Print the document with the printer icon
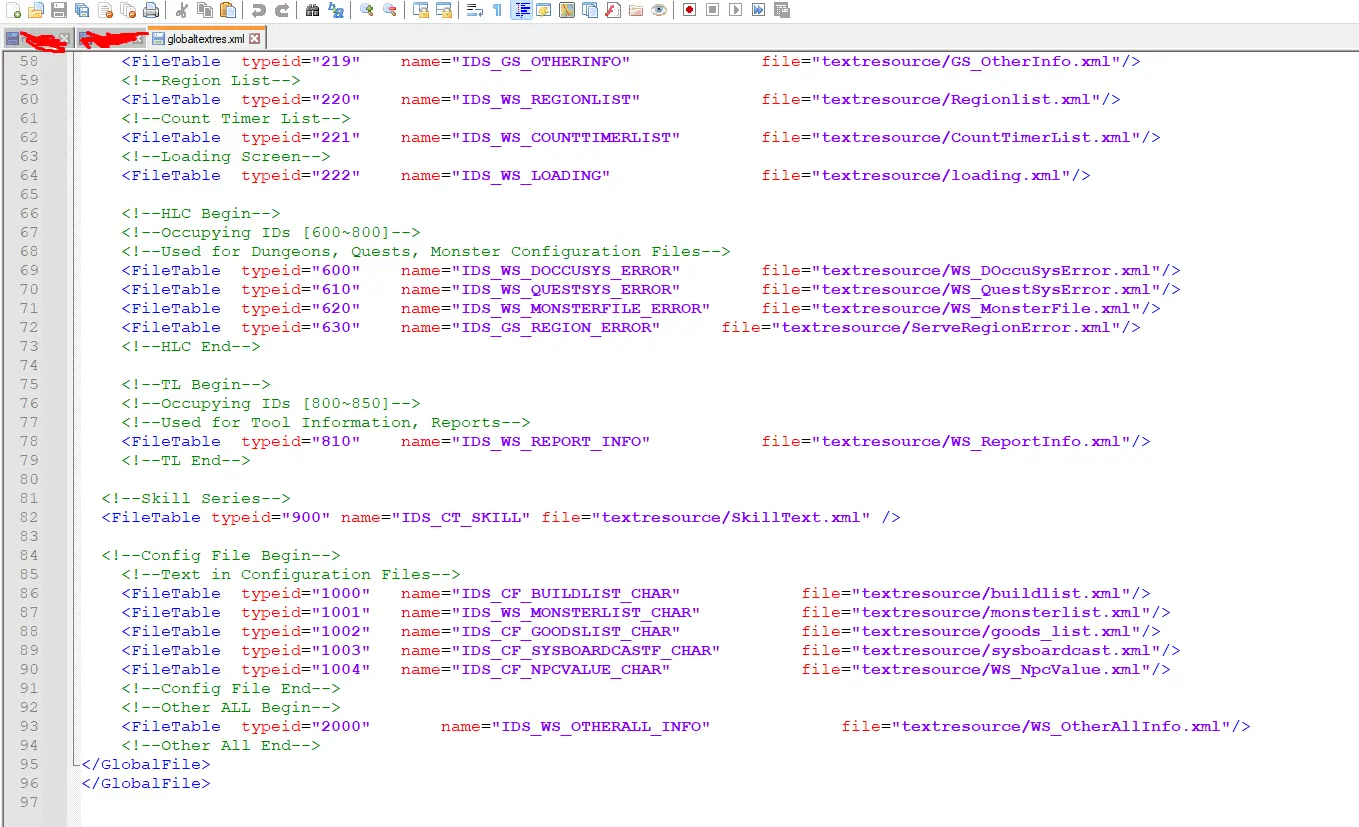Viewport: 1359px width, 827px height. pyautogui.click(x=151, y=10)
